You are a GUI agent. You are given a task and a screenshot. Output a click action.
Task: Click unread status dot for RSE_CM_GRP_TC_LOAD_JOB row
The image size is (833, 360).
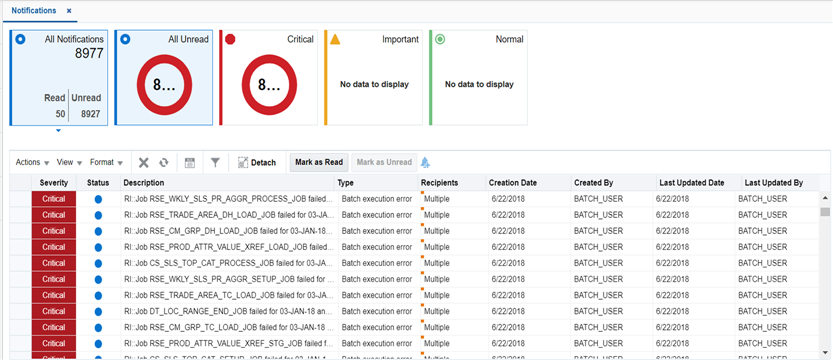pos(98,328)
